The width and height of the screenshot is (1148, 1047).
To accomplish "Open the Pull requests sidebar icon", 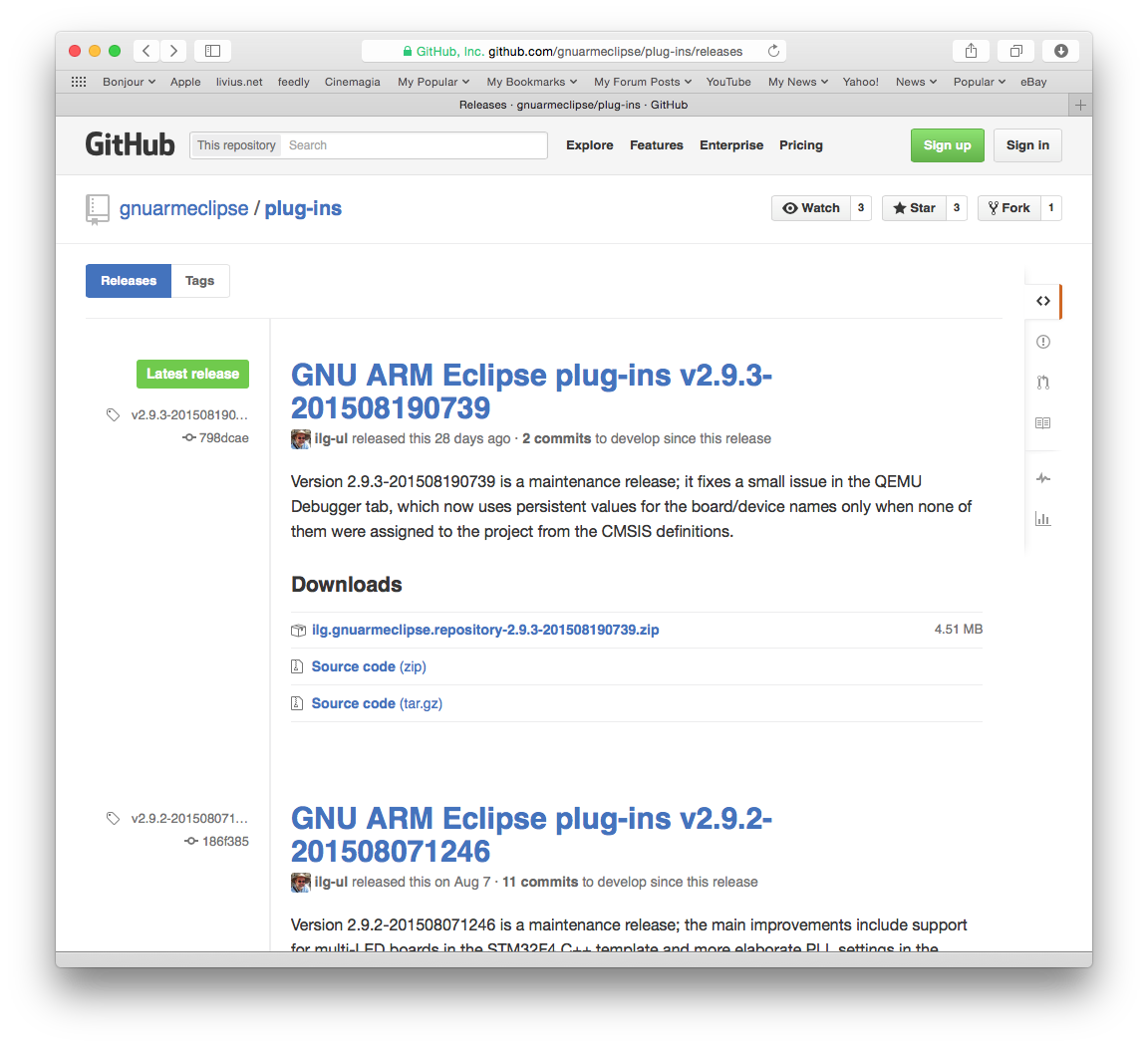I will [1043, 382].
